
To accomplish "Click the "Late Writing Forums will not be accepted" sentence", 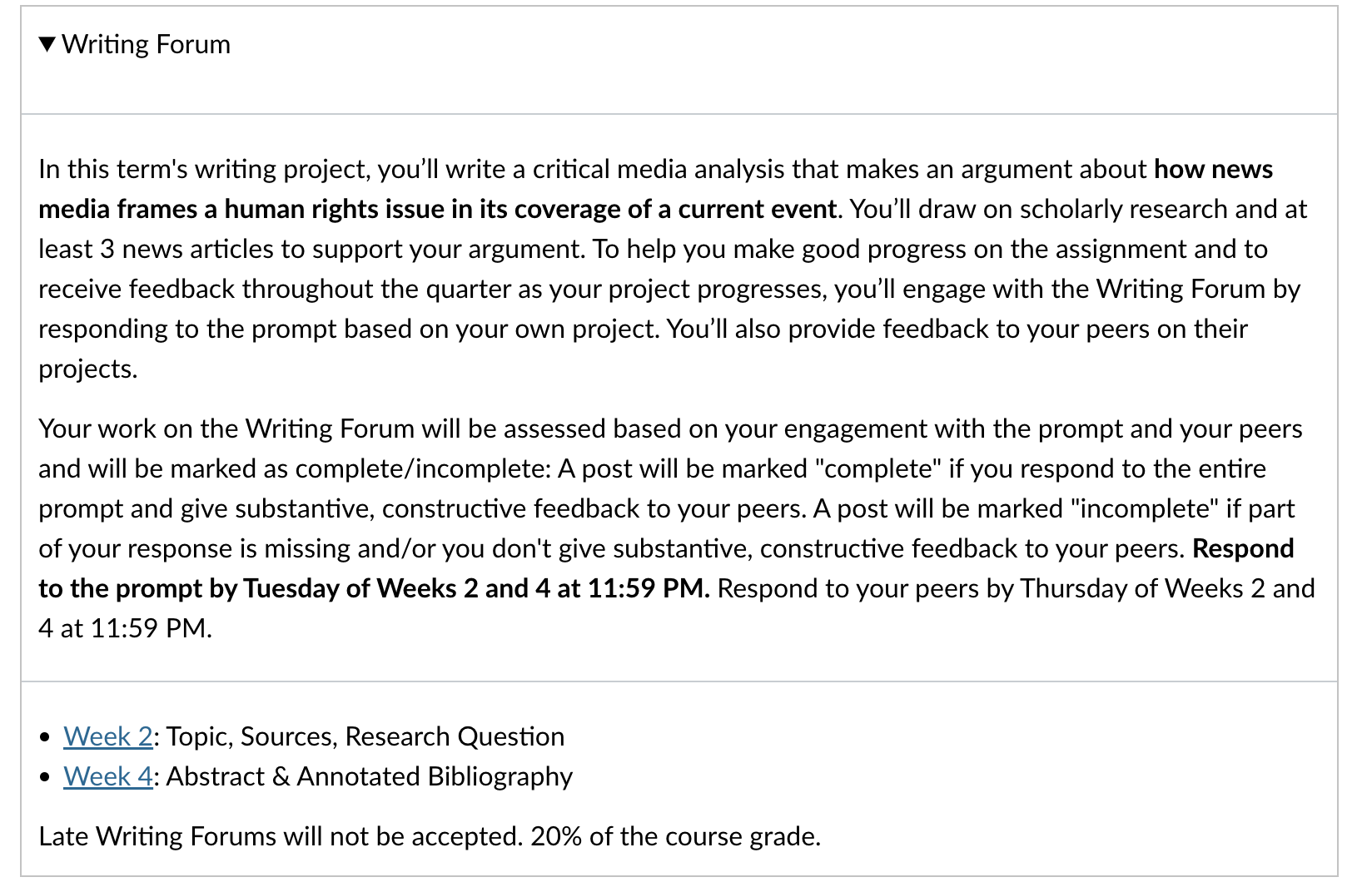I will [x=281, y=836].
